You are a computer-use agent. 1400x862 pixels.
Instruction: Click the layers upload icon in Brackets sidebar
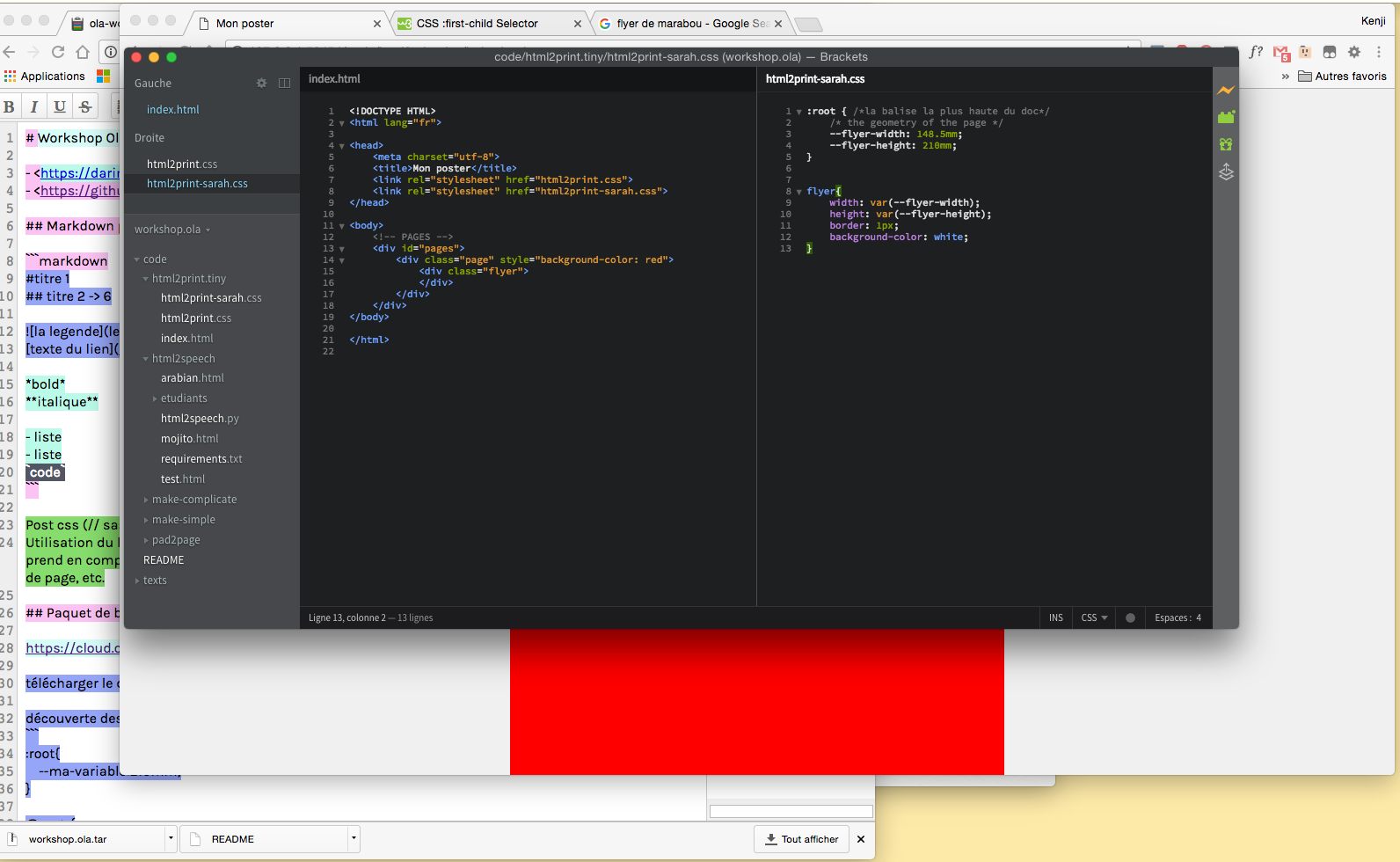pyautogui.click(x=1226, y=172)
